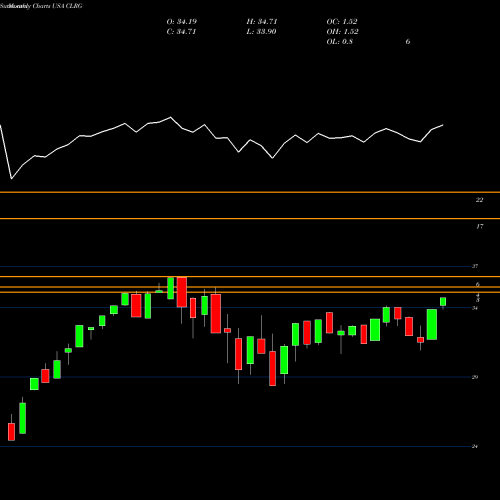Select the close value C: 34.71
Image resolution: width=500 pixels, height=500 pixels.
tap(181, 32)
